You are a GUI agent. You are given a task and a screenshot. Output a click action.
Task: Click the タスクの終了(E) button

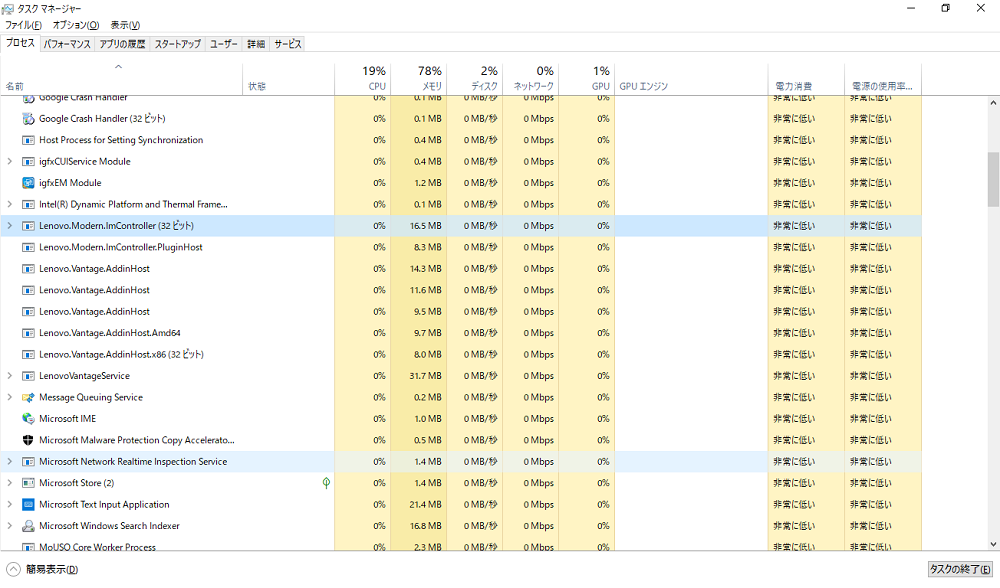[960, 570]
